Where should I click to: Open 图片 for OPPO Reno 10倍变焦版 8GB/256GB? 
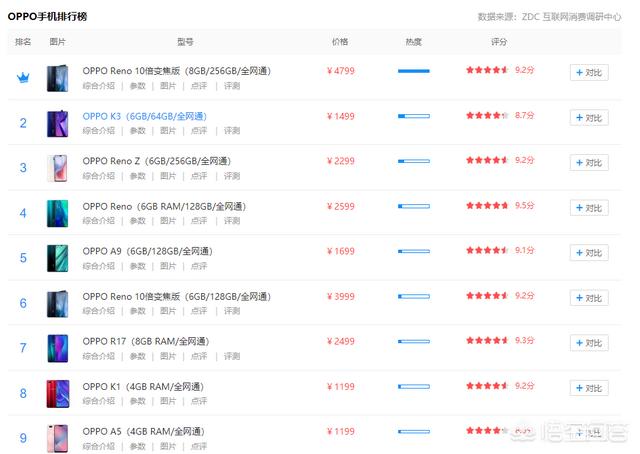(x=168, y=86)
